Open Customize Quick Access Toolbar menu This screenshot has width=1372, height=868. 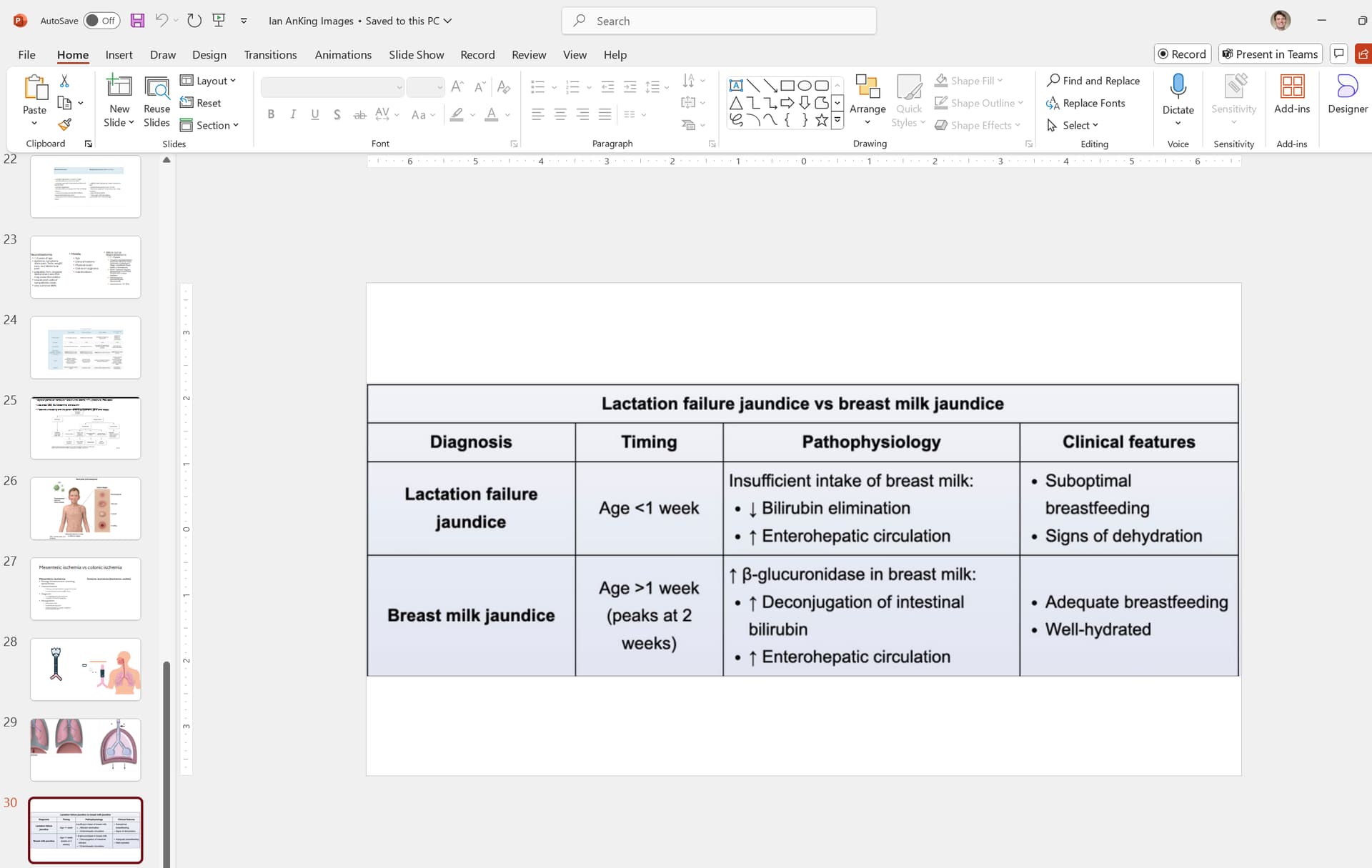tap(244, 21)
